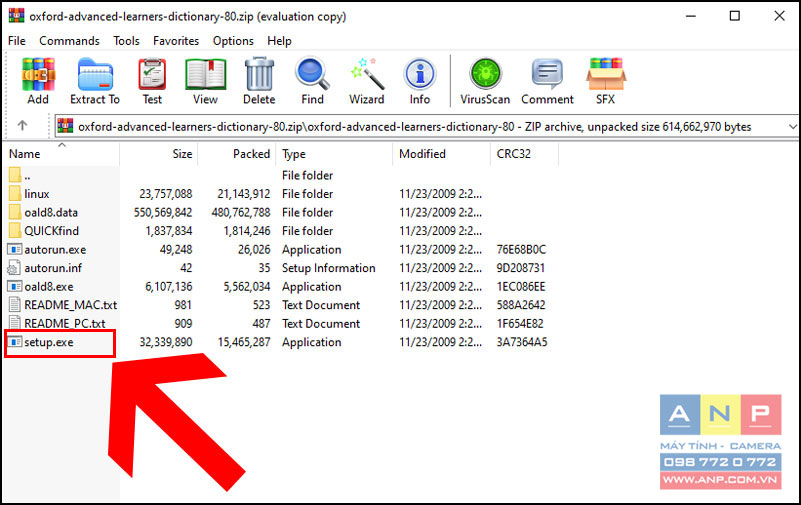The image size is (801, 505).
Task: Click CRC32 value 3A7364A5
Action: [522, 342]
